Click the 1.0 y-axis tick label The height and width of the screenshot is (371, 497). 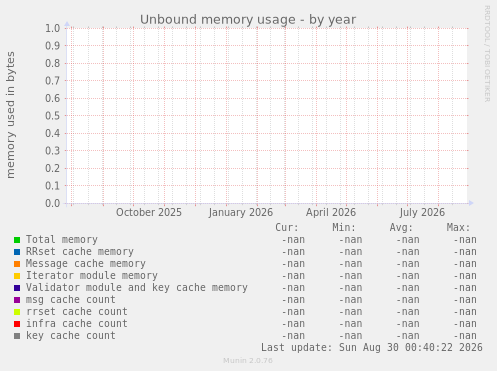click(53, 28)
